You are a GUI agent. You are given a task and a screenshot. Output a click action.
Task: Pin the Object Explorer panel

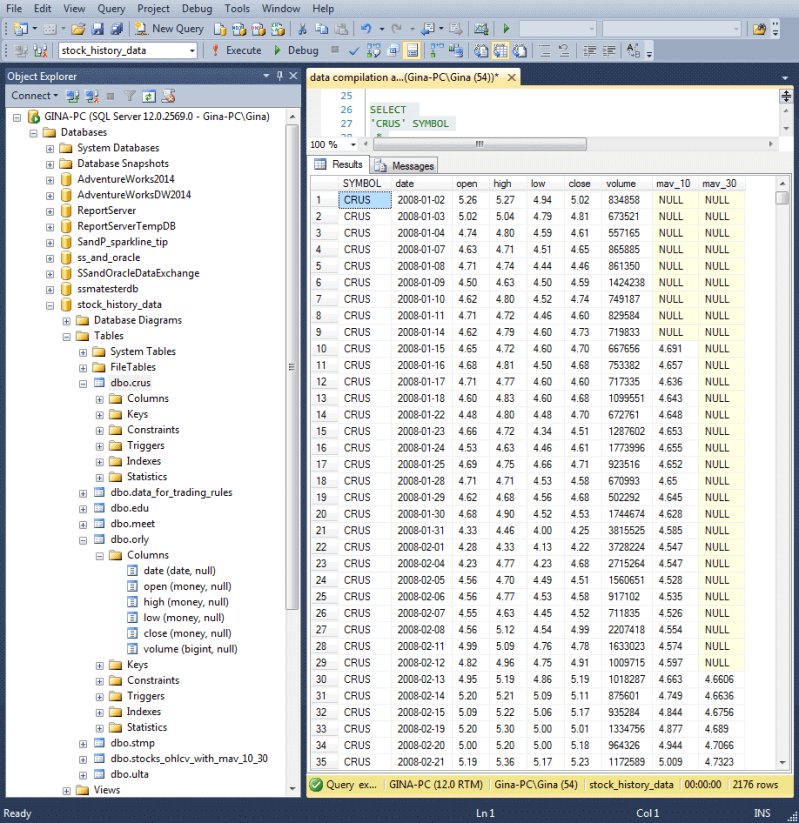click(x=279, y=76)
